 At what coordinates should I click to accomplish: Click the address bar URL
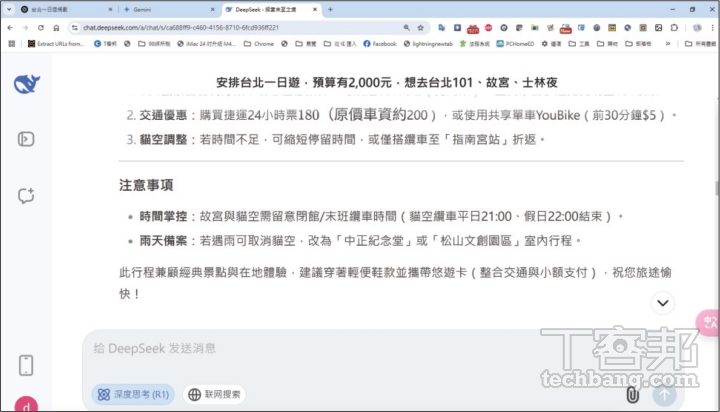pyautogui.click(x=181, y=28)
